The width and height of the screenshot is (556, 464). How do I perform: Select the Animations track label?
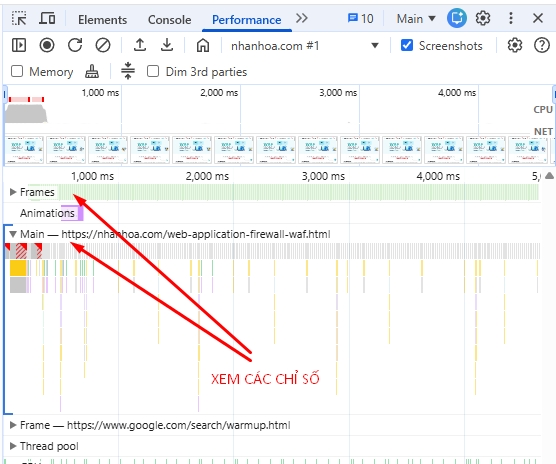47,213
